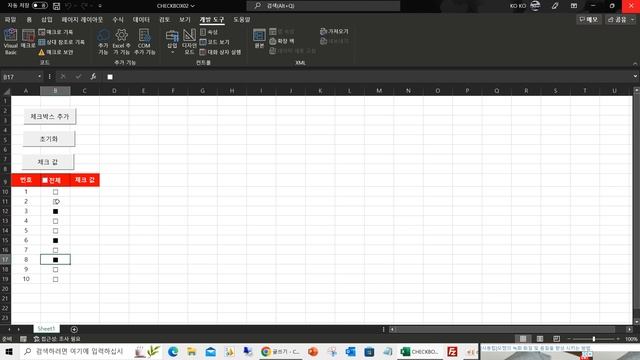Screen dimensions: 640x360
Task: Toggle 상대 참조로 기록 in the ribbon
Action: [62, 42]
